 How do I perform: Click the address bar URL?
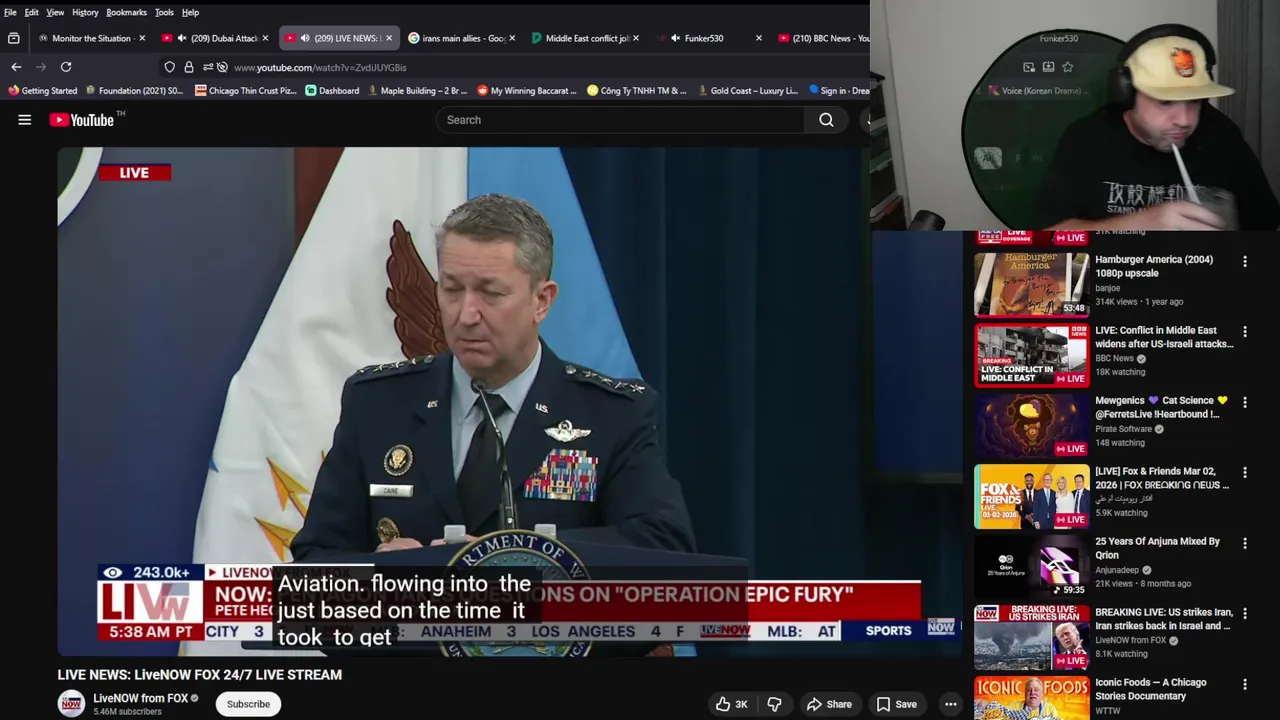tap(320, 67)
